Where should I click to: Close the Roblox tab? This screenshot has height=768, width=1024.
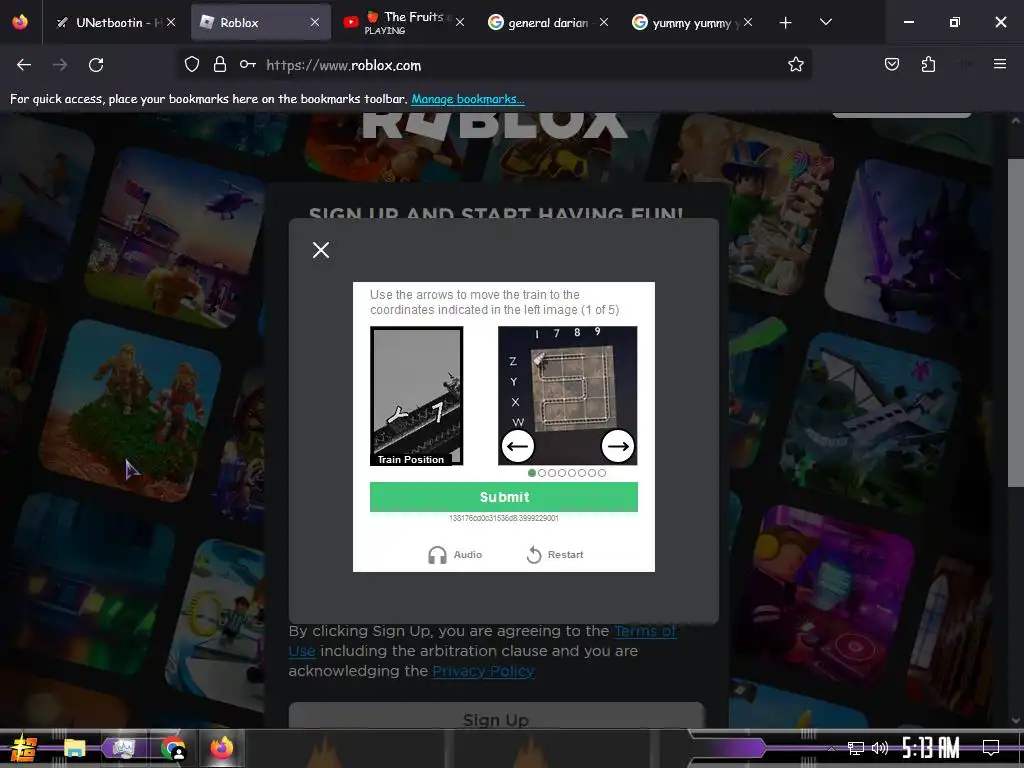(x=315, y=23)
